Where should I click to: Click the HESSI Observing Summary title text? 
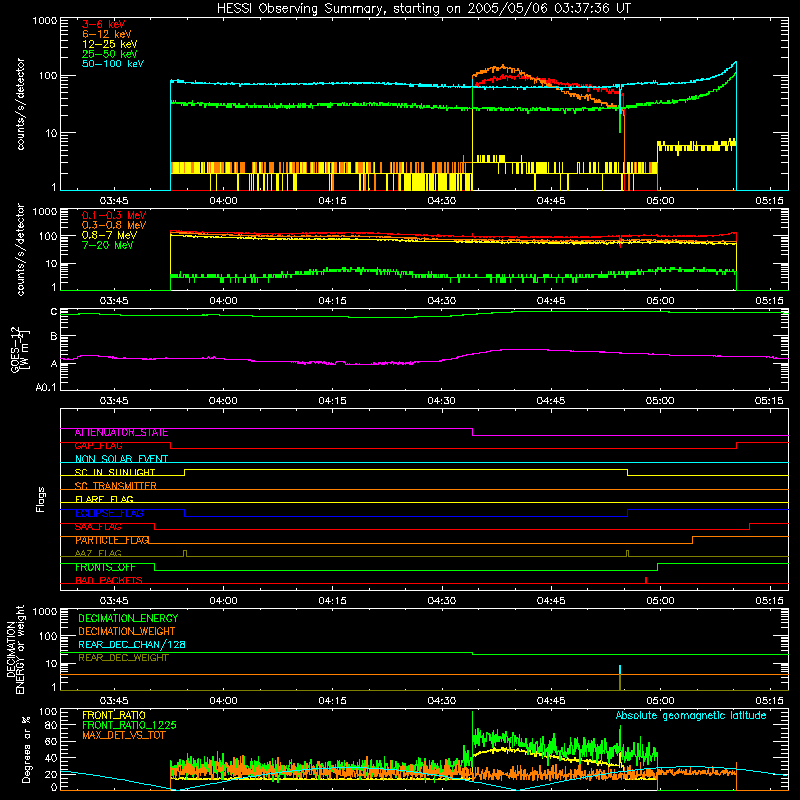pyautogui.click(x=424, y=9)
